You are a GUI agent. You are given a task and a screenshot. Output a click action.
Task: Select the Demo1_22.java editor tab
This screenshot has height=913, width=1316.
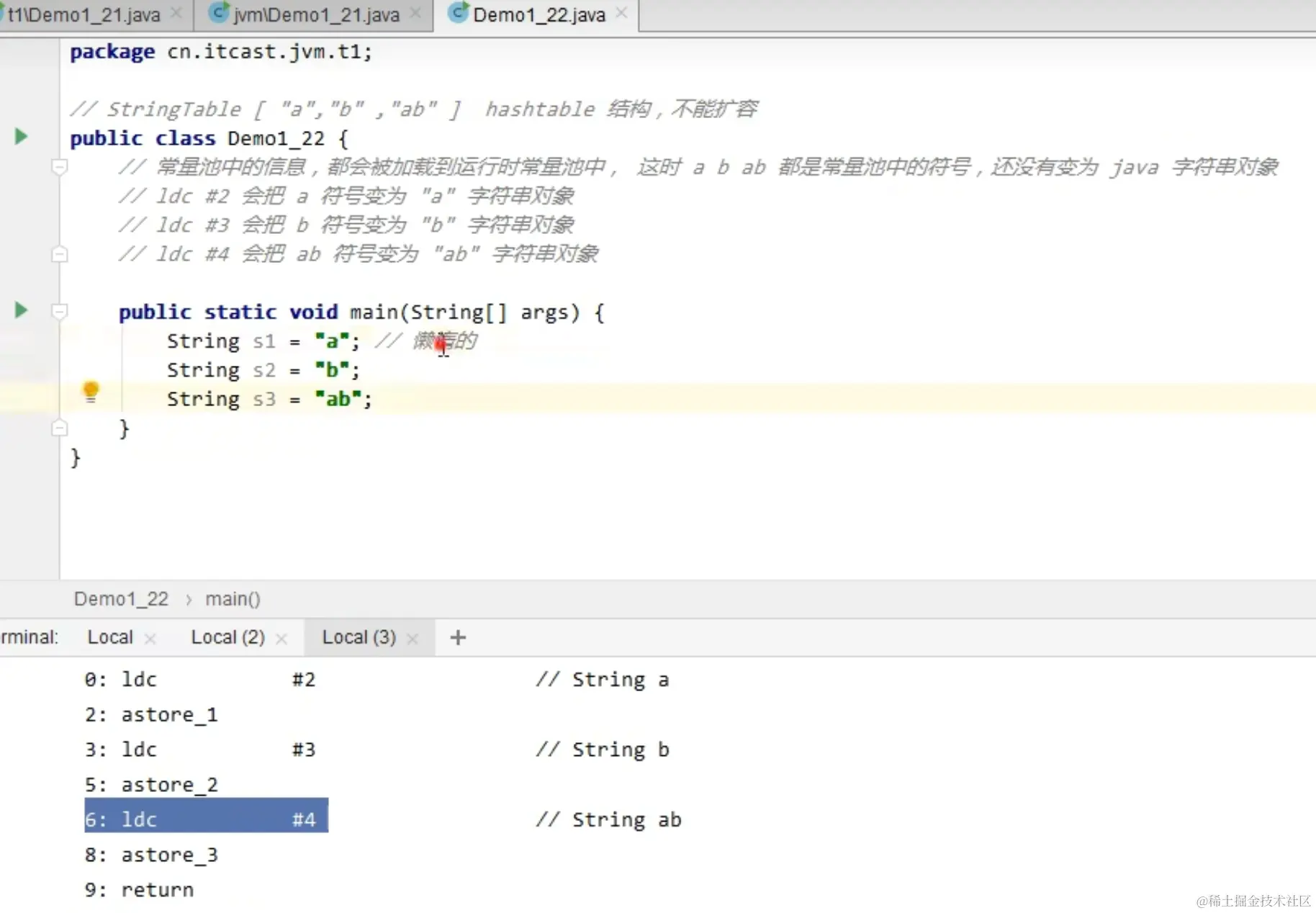(538, 15)
